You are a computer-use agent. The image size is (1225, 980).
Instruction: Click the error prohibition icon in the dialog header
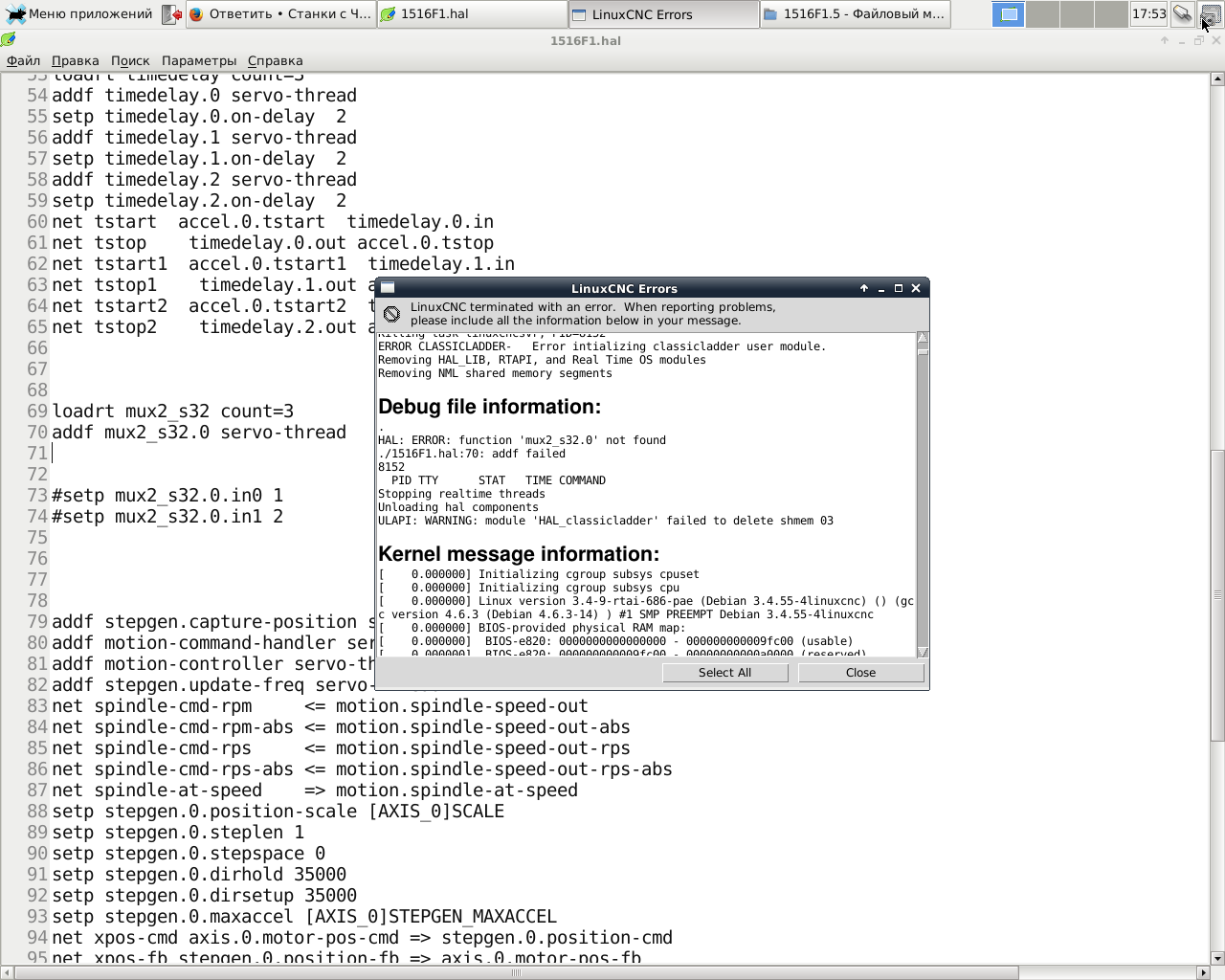click(x=391, y=314)
